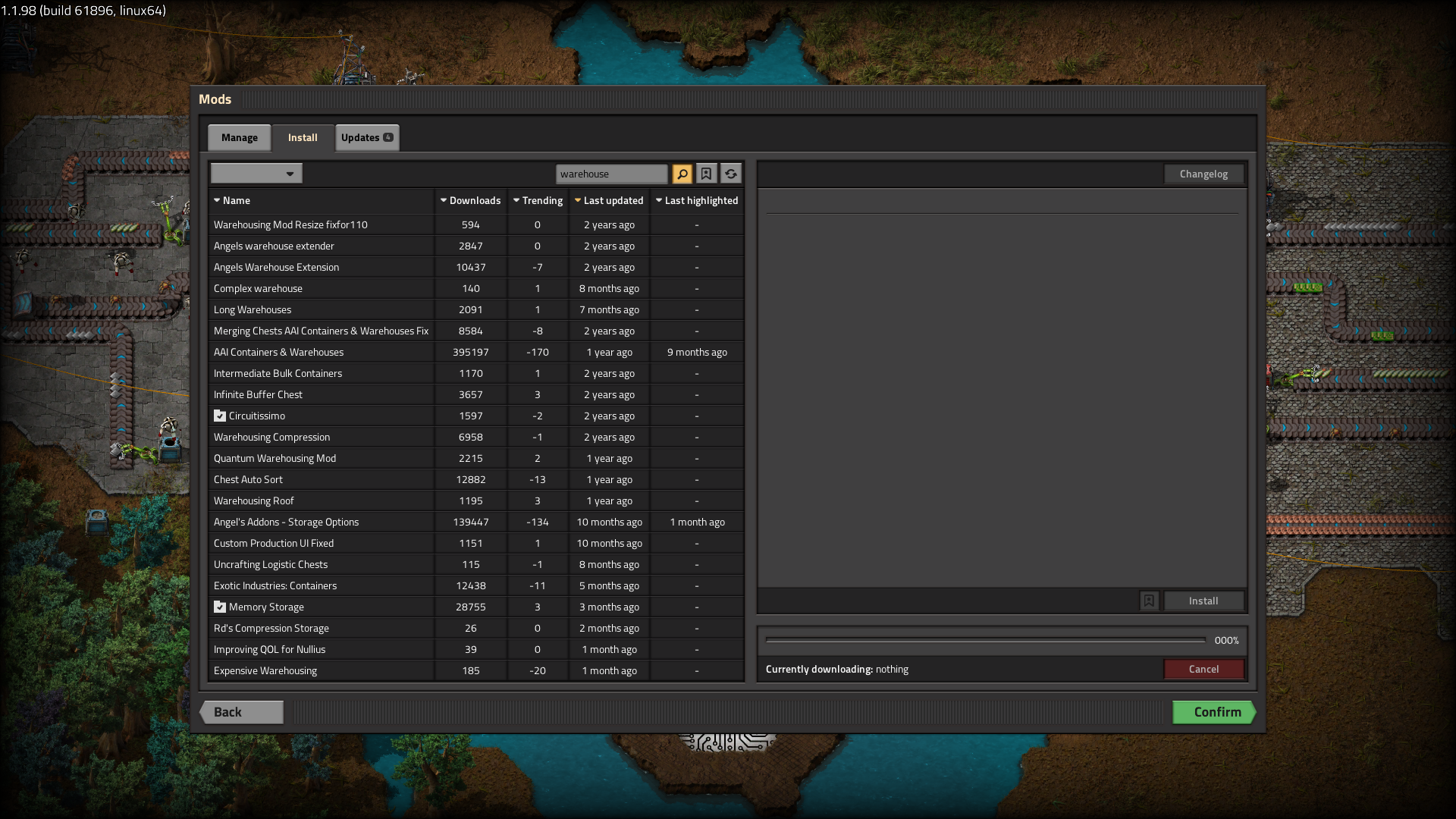Switch to the Install tab

[x=303, y=137]
